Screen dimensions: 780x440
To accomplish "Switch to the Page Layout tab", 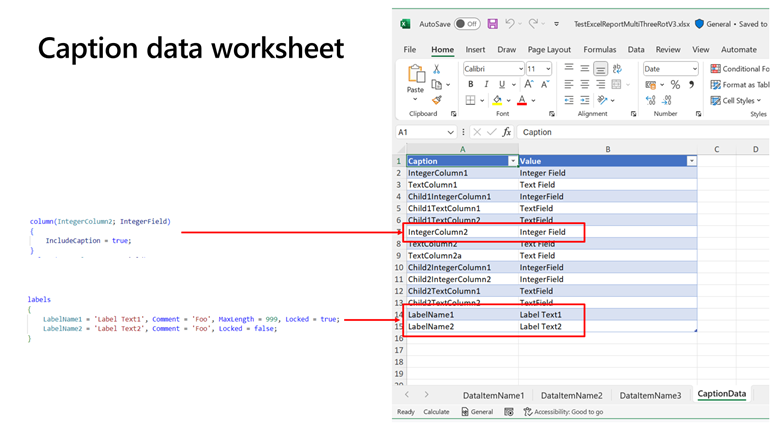I will (549, 50).
